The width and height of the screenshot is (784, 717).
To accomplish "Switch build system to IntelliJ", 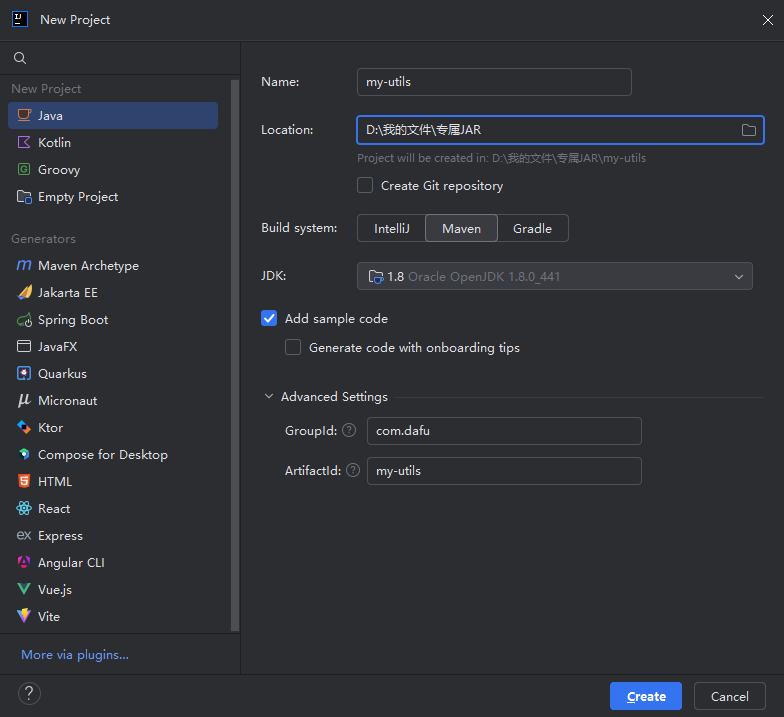I will click(x=392, y=228).
